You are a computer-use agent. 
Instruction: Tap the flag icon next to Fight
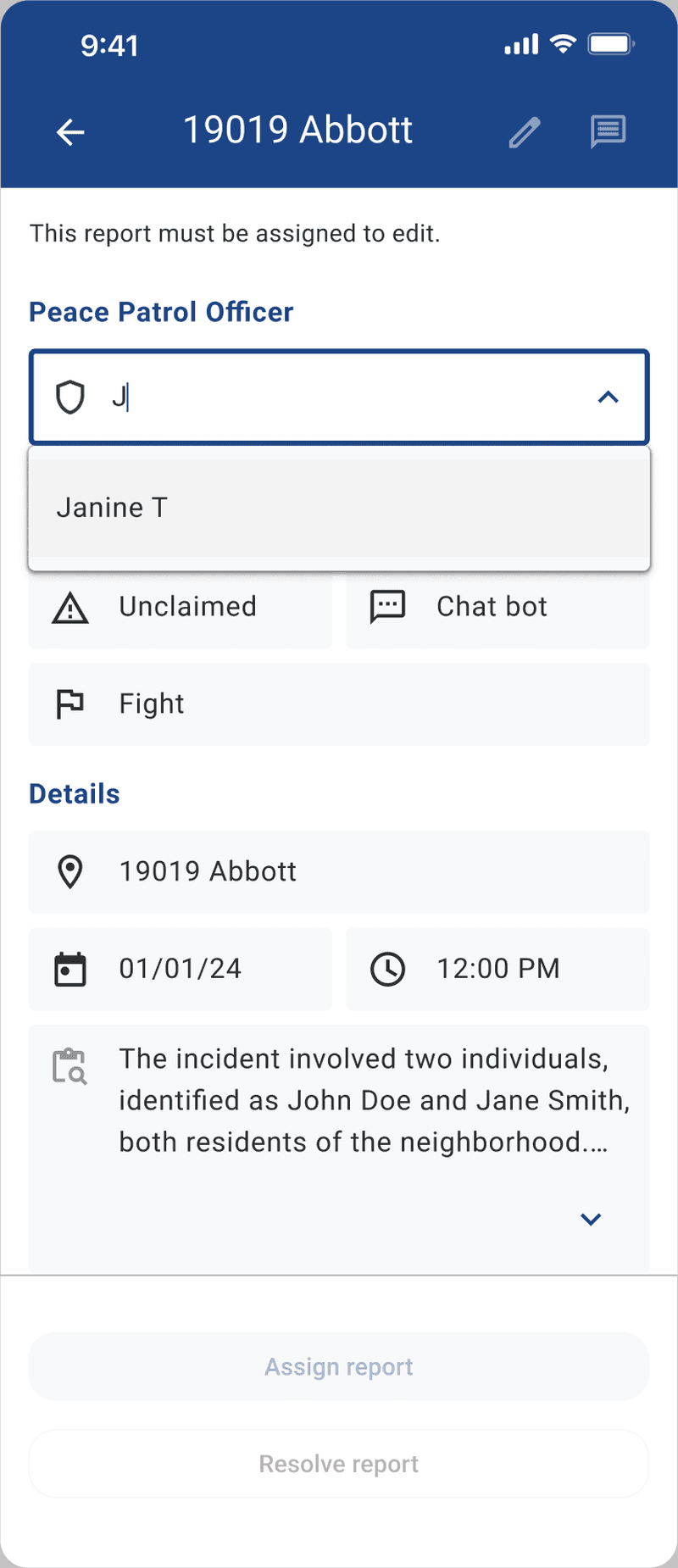tap(70, 704)
